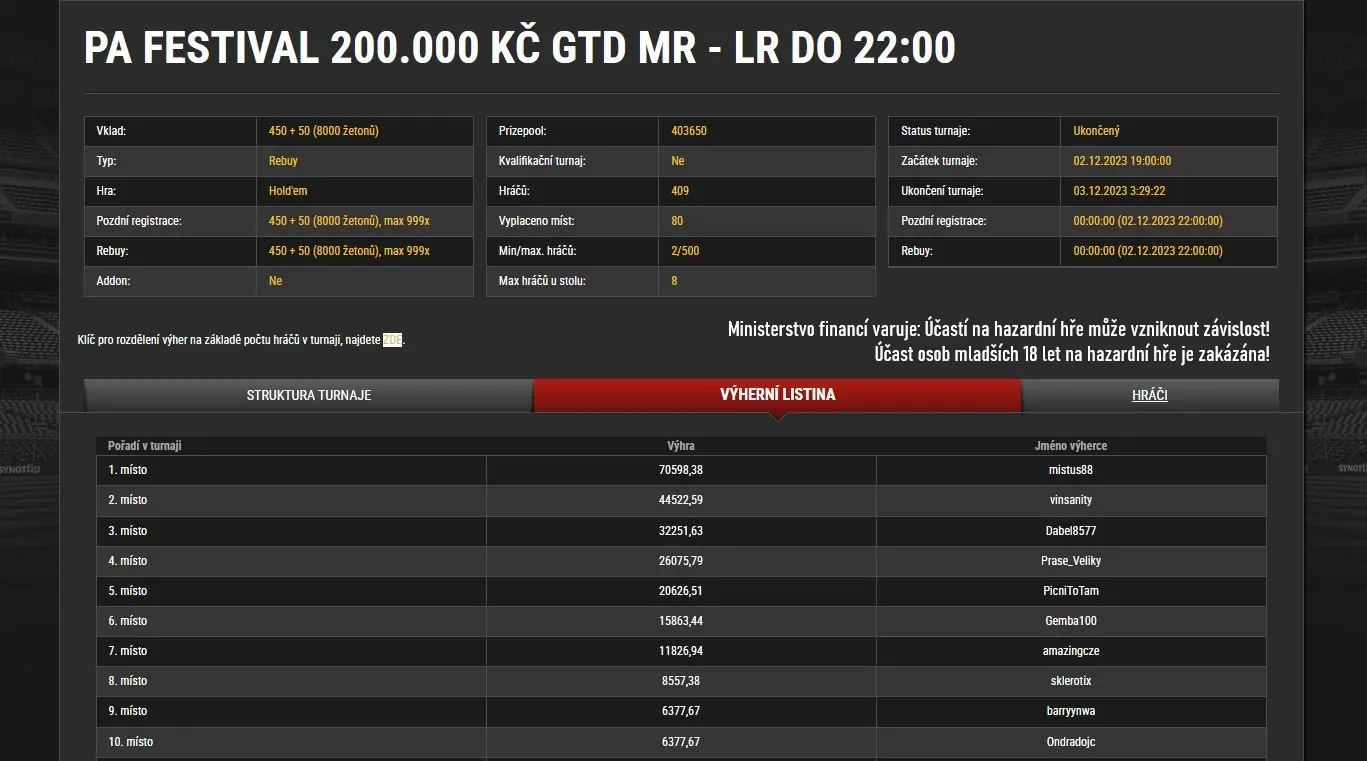The image size is (1367, 761).
Task: Select the Gemba100 winner entry
Action: [1070, 621]
